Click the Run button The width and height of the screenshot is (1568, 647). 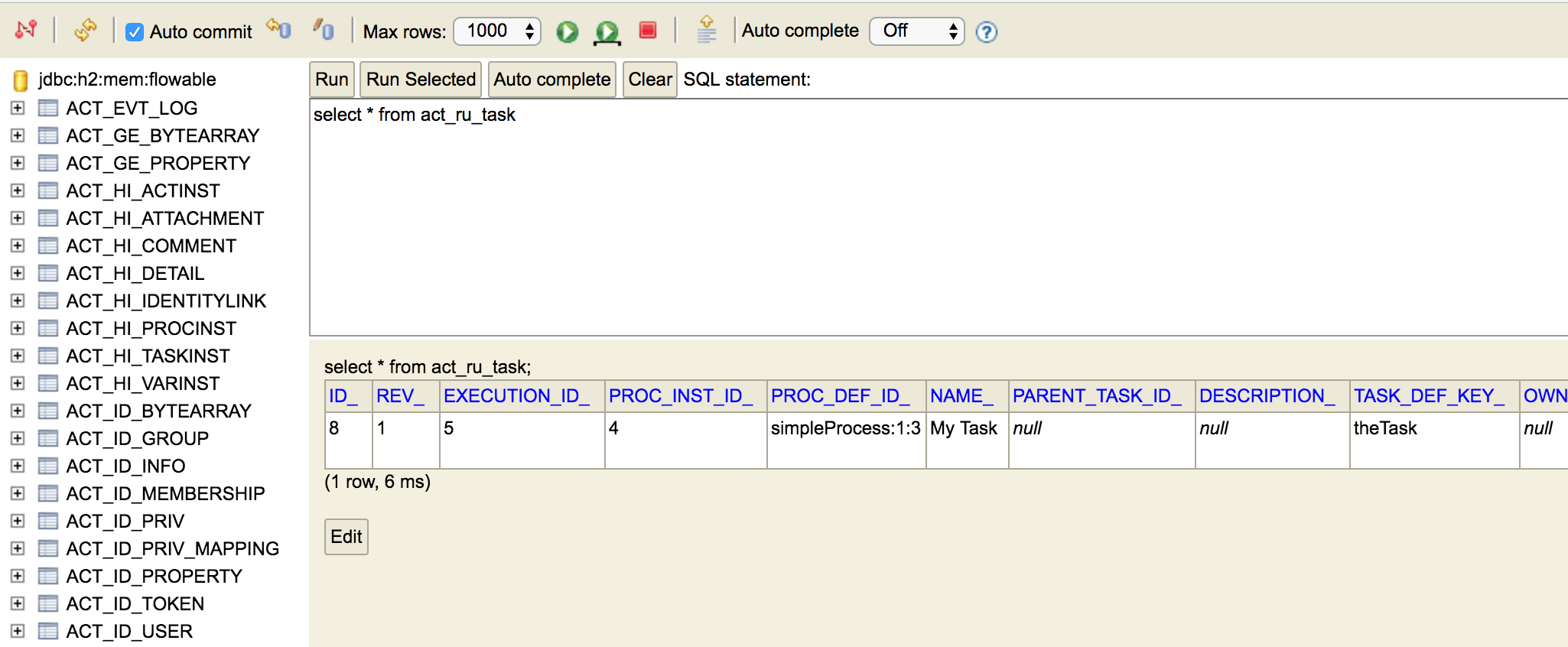332,80
